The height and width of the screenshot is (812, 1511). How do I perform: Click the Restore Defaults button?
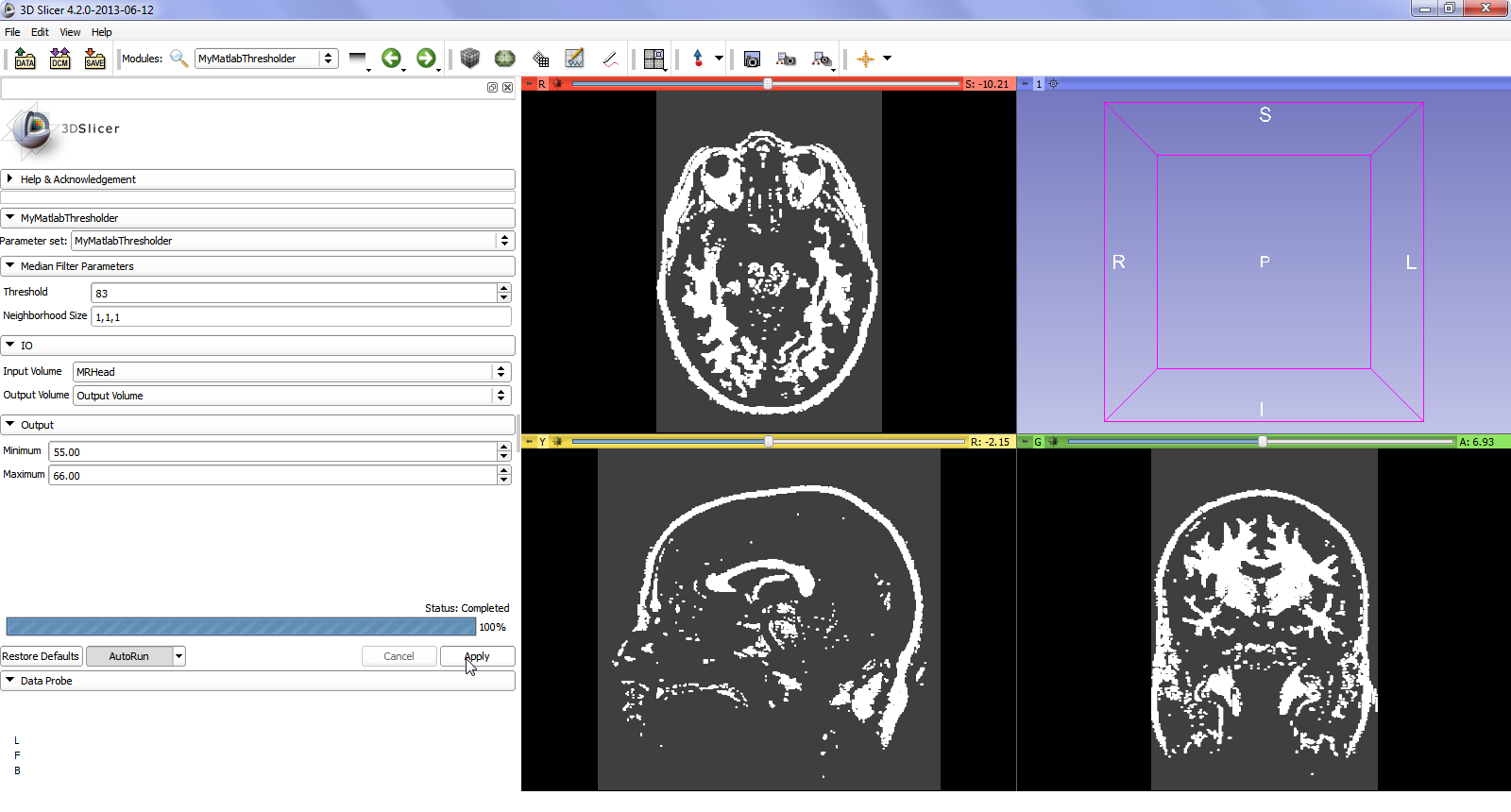coord(41,656)
